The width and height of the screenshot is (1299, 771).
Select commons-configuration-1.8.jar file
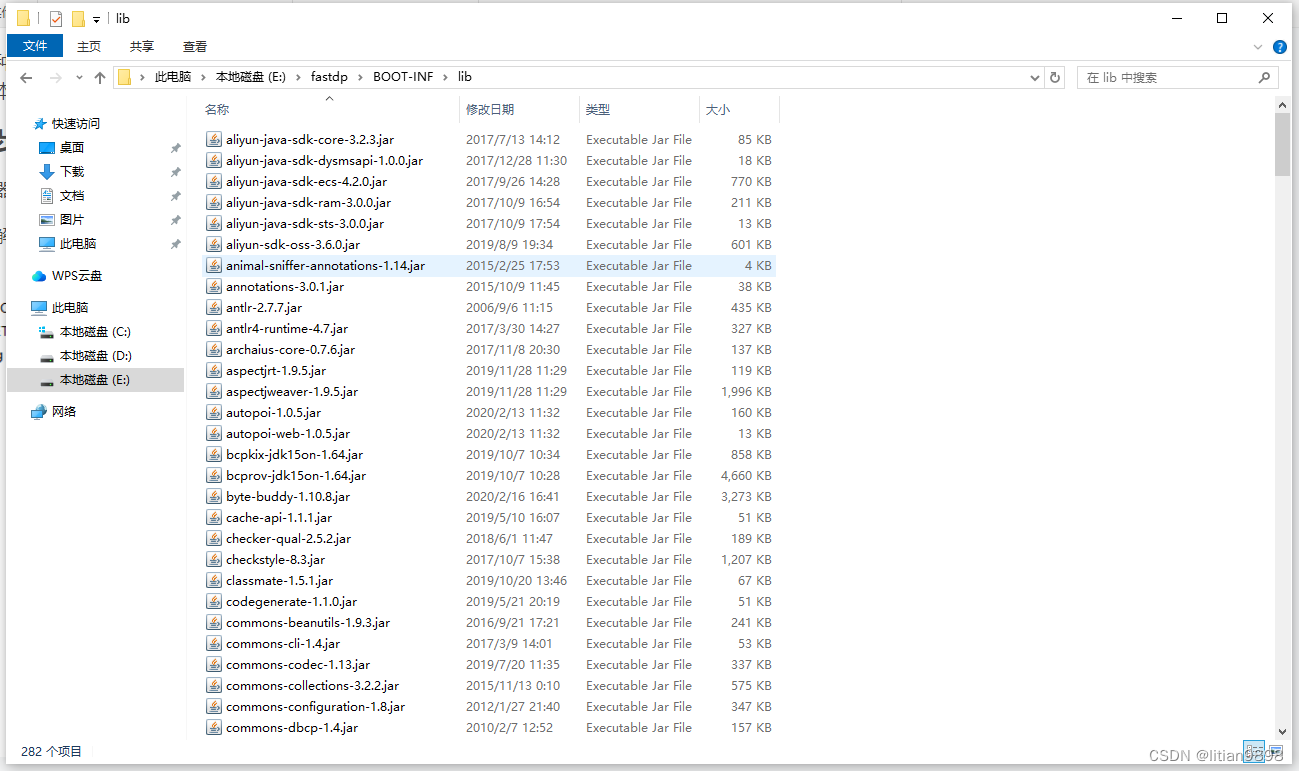point(488,707)
